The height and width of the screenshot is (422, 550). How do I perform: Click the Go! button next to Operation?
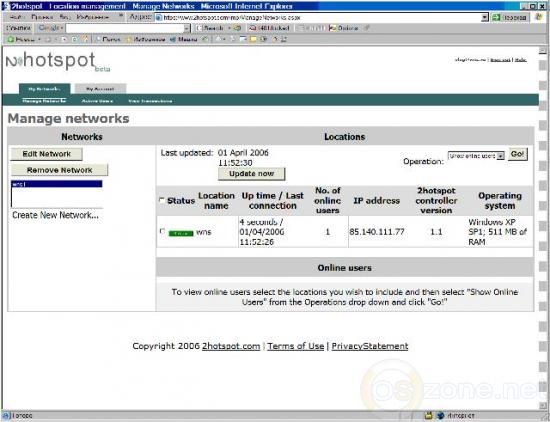pyautogui.click(x=517, y=154)
